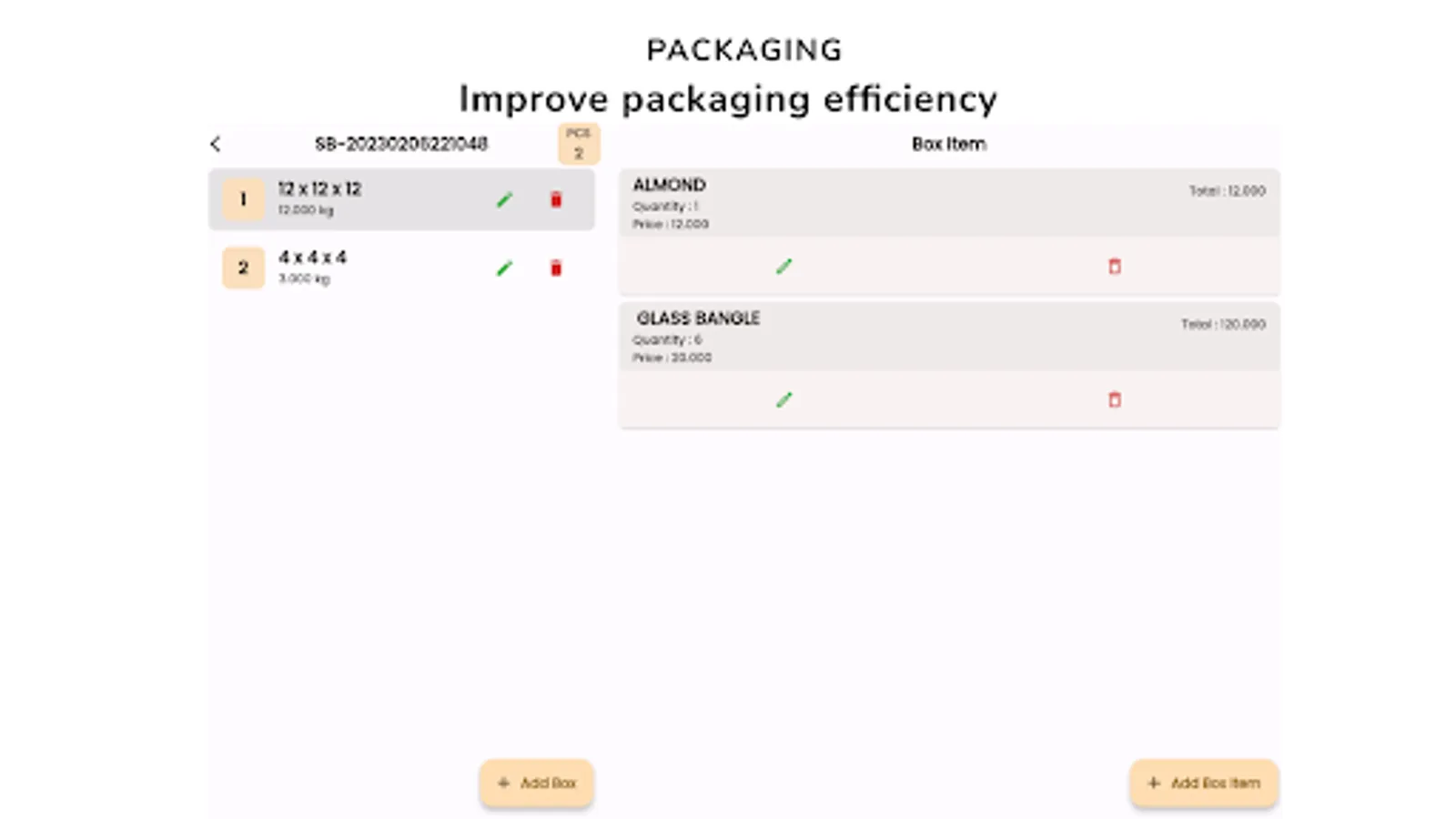Screen dimensions: 1456x819
Task: Edit the 12 x 12 x 12 box
Action: click(505, 199)
